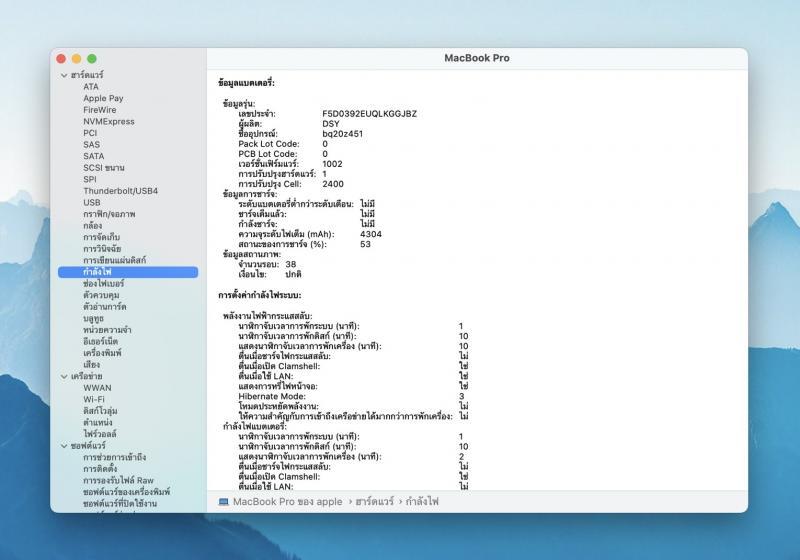Collapse the ฮาร์ดแวร์ section chevron

click(64, 75)
